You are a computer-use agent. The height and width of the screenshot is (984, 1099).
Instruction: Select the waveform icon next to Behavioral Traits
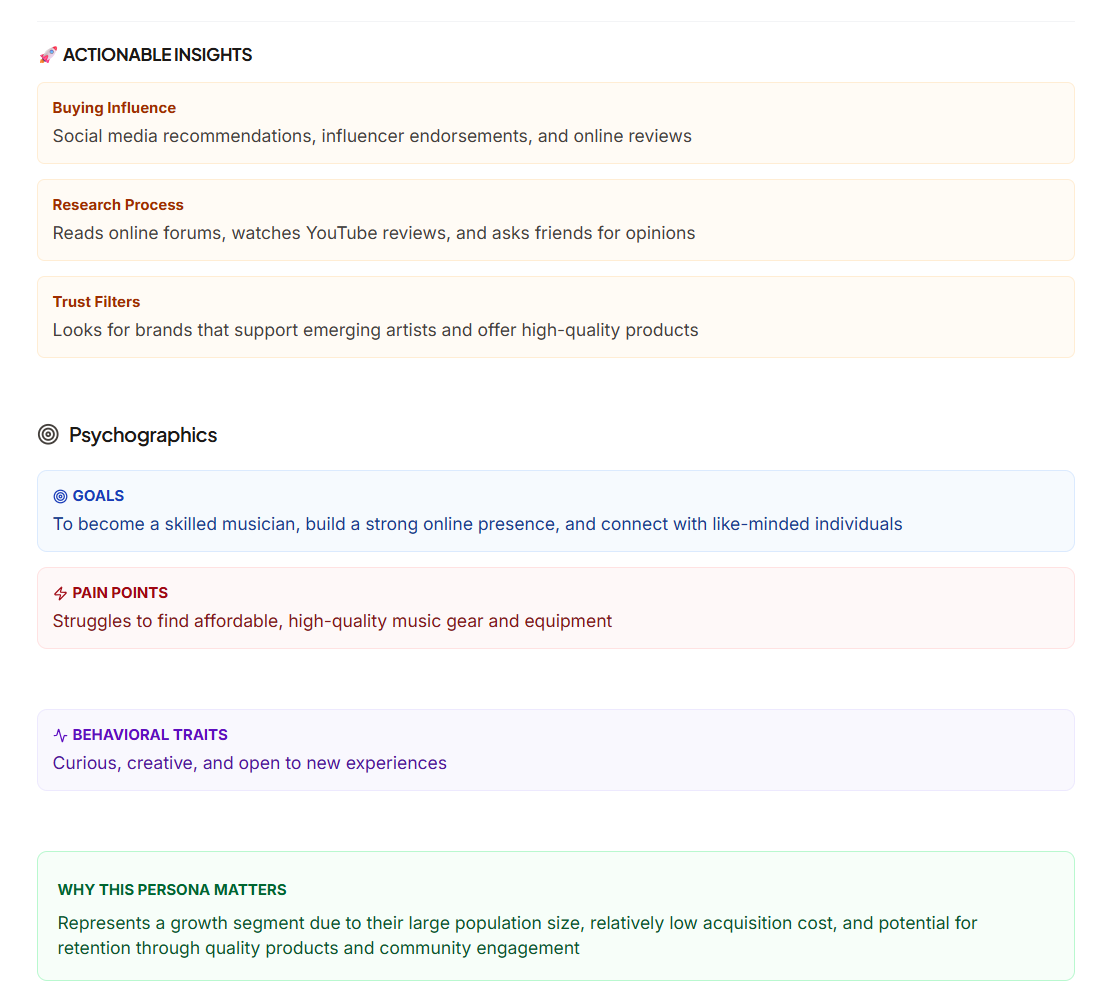60,734
